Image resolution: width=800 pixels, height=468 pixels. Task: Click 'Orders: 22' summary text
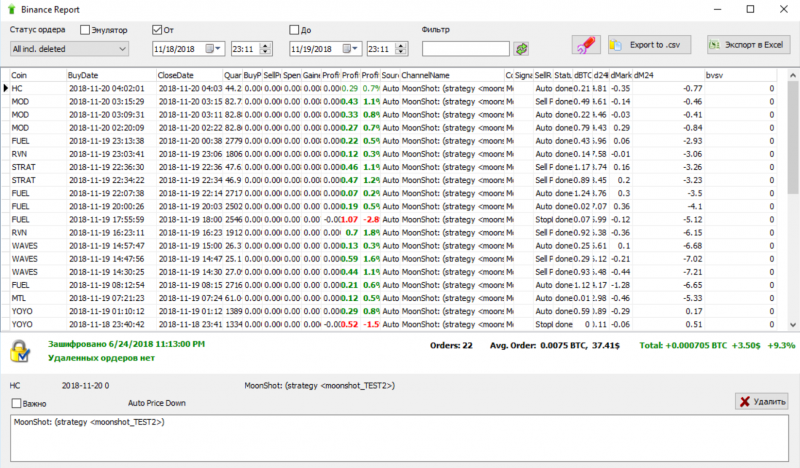451,346
